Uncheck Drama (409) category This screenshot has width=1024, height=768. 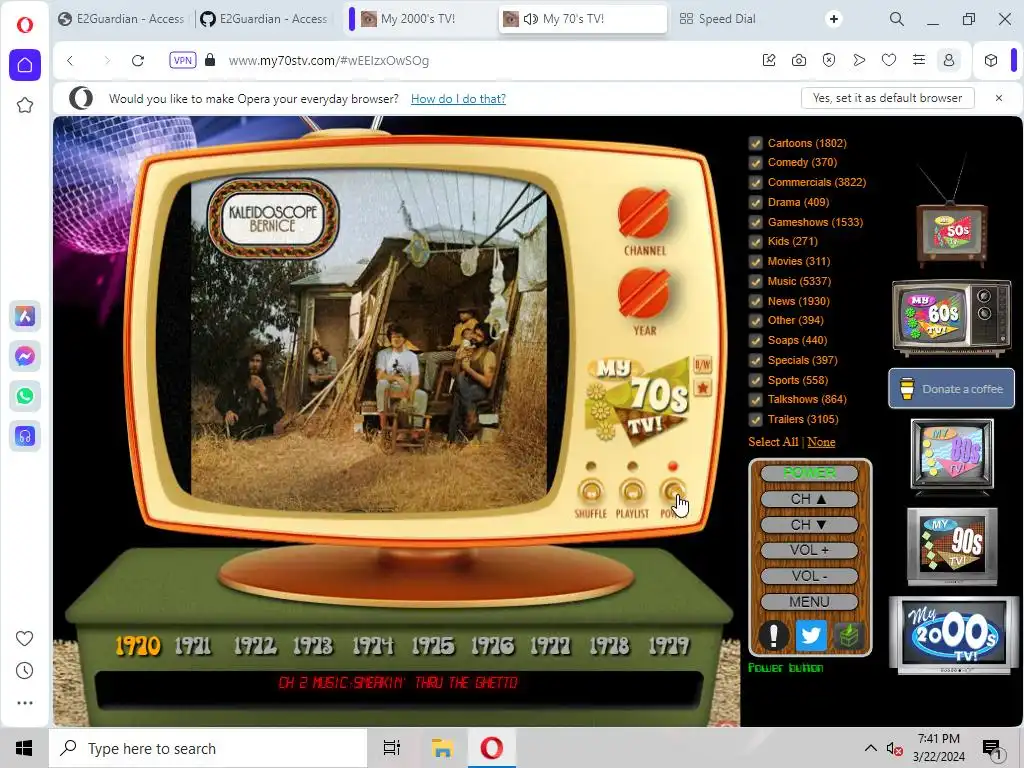tap(756, 202)
